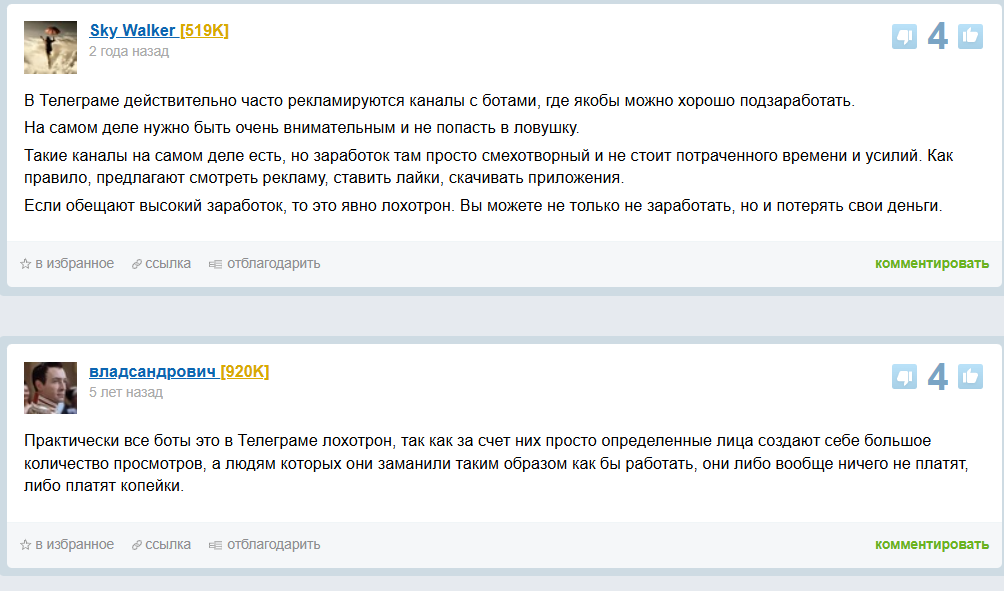Click chain link icon under Sky Walker's answer
Viewport: 1004px width, 591px height.
pos(137,264)
